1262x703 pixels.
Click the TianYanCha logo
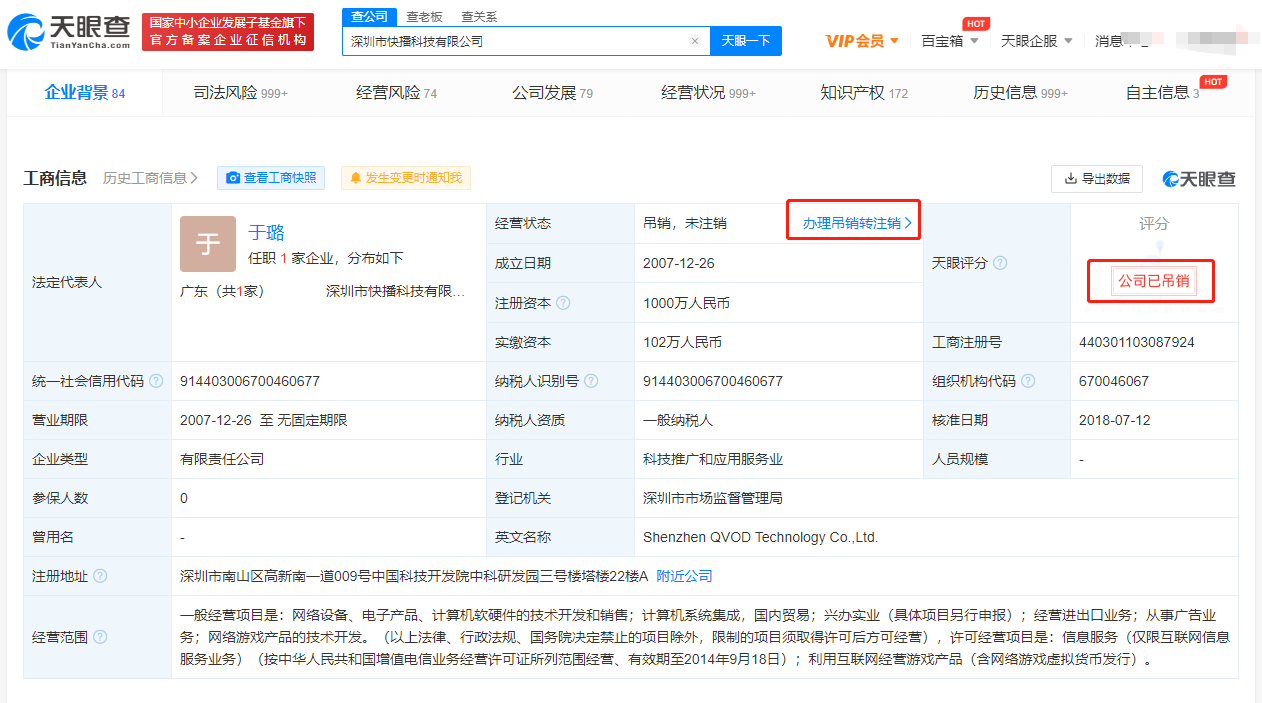pyautogui.click(x=68, y=32)
